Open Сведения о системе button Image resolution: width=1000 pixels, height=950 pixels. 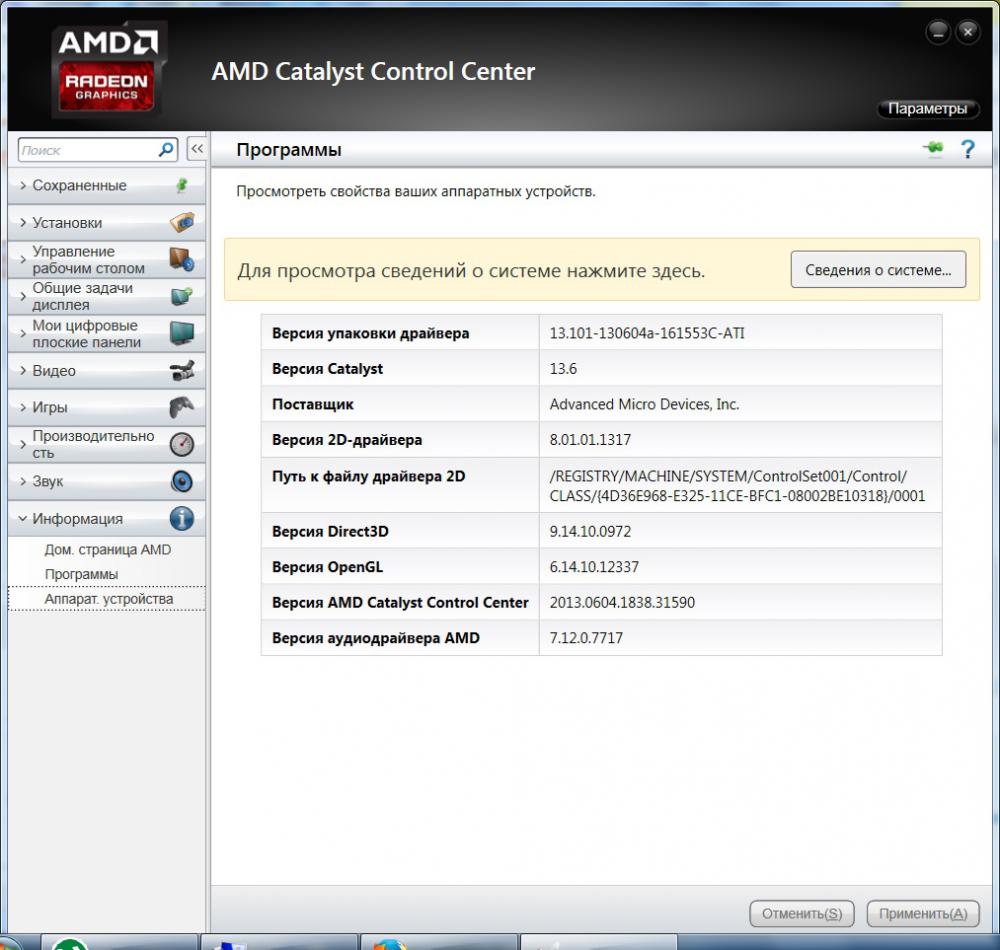(x=878, y=270)
